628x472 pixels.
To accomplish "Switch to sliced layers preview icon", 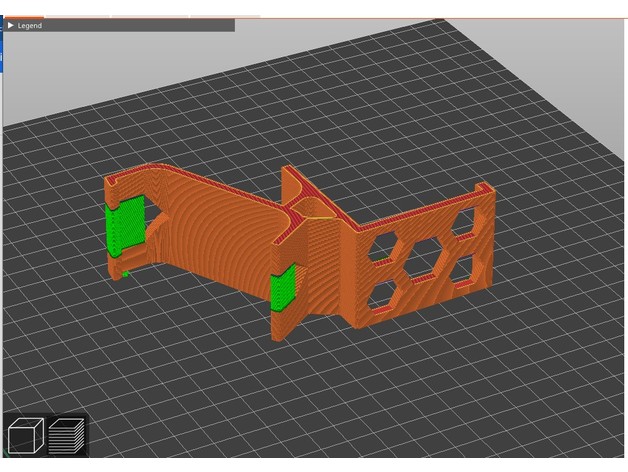I will pos(66,436).
